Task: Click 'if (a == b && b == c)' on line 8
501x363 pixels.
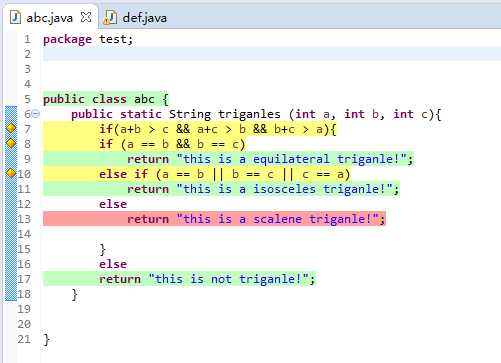Action: pyautogui.click(x=172, y=144)
